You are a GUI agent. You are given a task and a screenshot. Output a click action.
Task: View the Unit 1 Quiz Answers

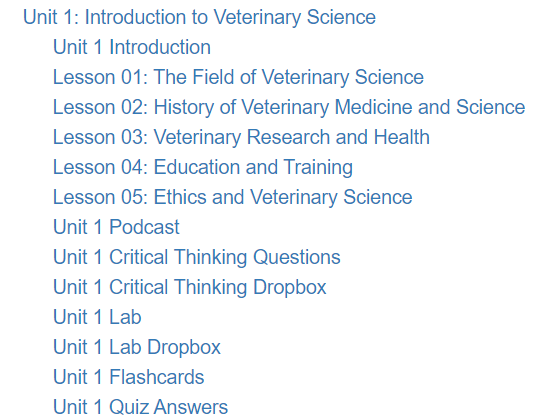[140, 407]
